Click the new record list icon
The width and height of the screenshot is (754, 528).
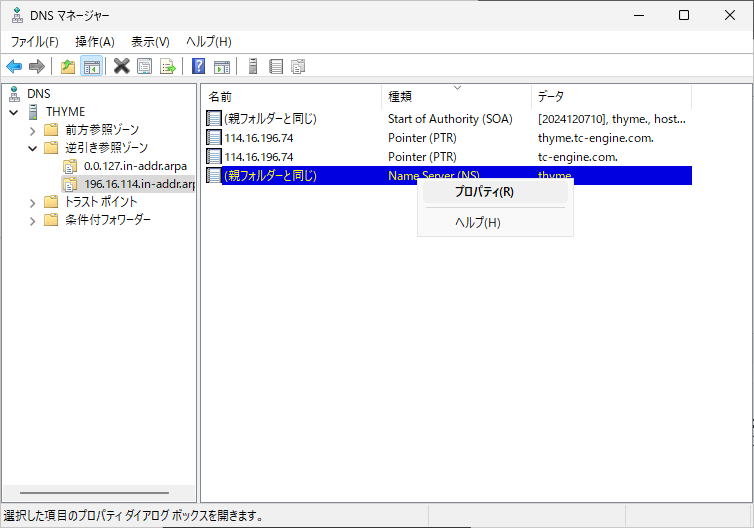276,66
